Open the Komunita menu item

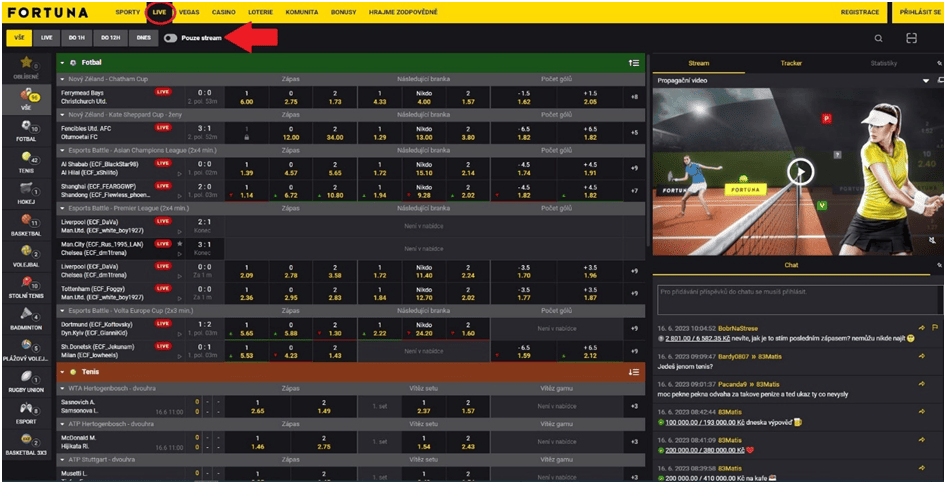coord(302,12)
